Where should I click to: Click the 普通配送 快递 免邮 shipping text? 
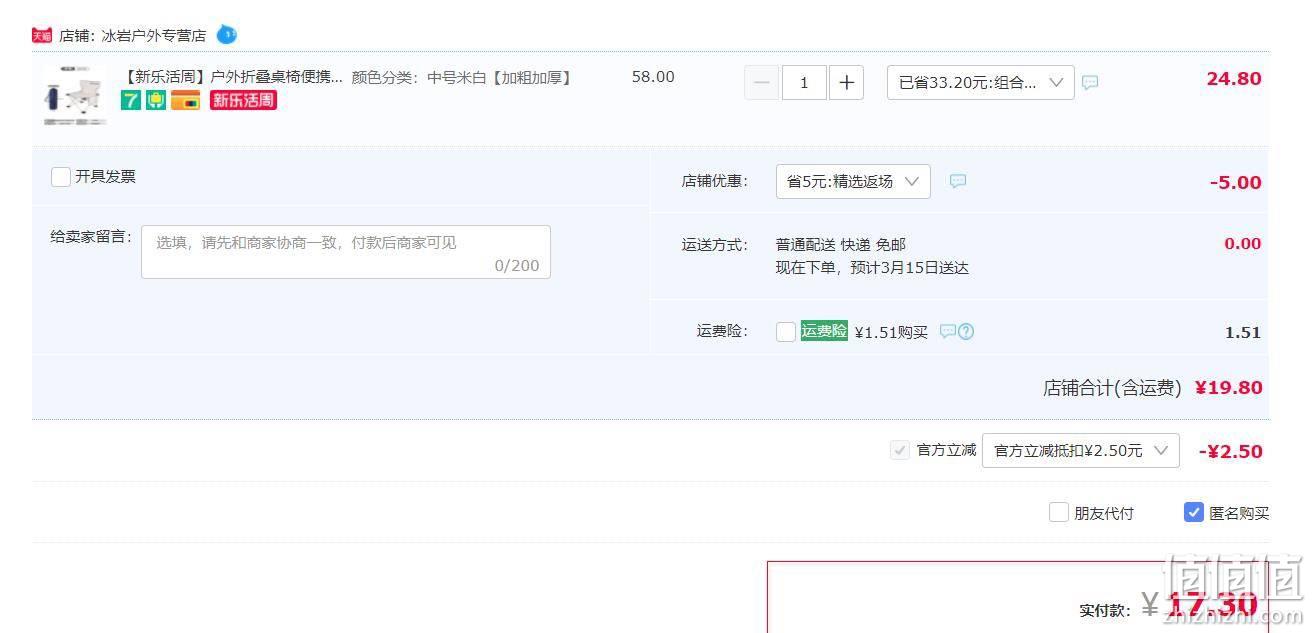[x=841, y=245]
